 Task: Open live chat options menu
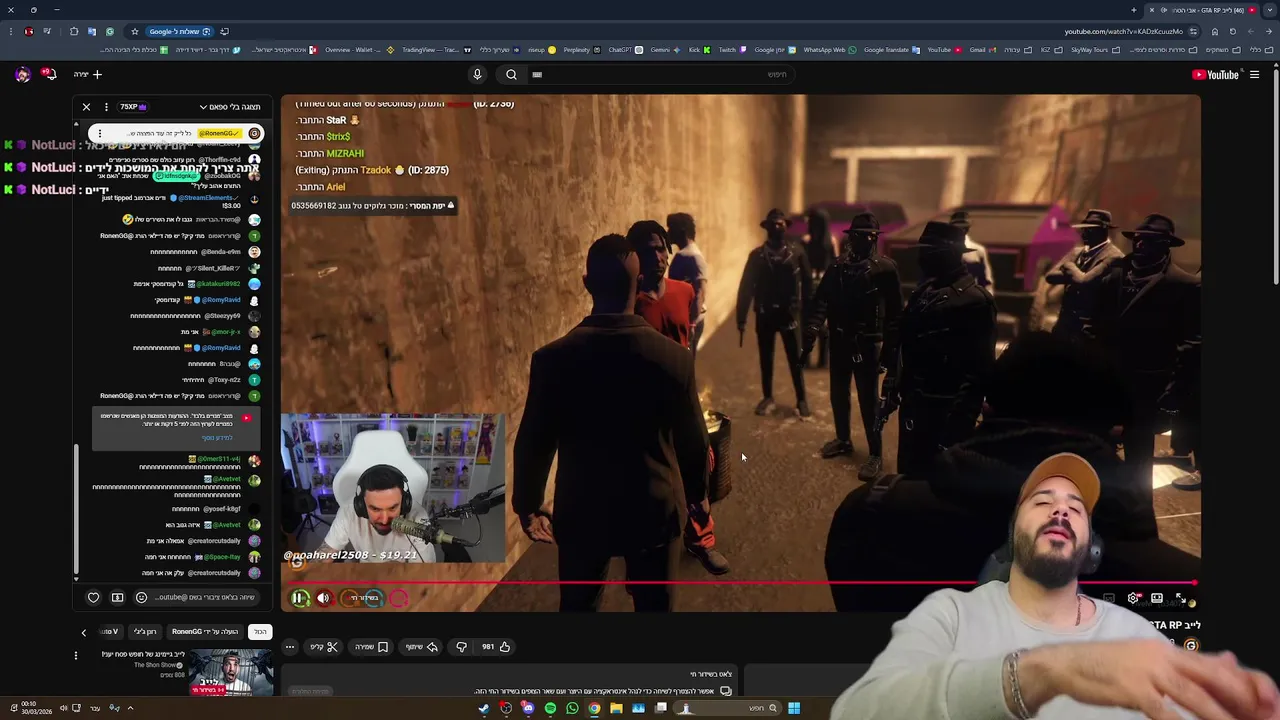coord(106,107)
